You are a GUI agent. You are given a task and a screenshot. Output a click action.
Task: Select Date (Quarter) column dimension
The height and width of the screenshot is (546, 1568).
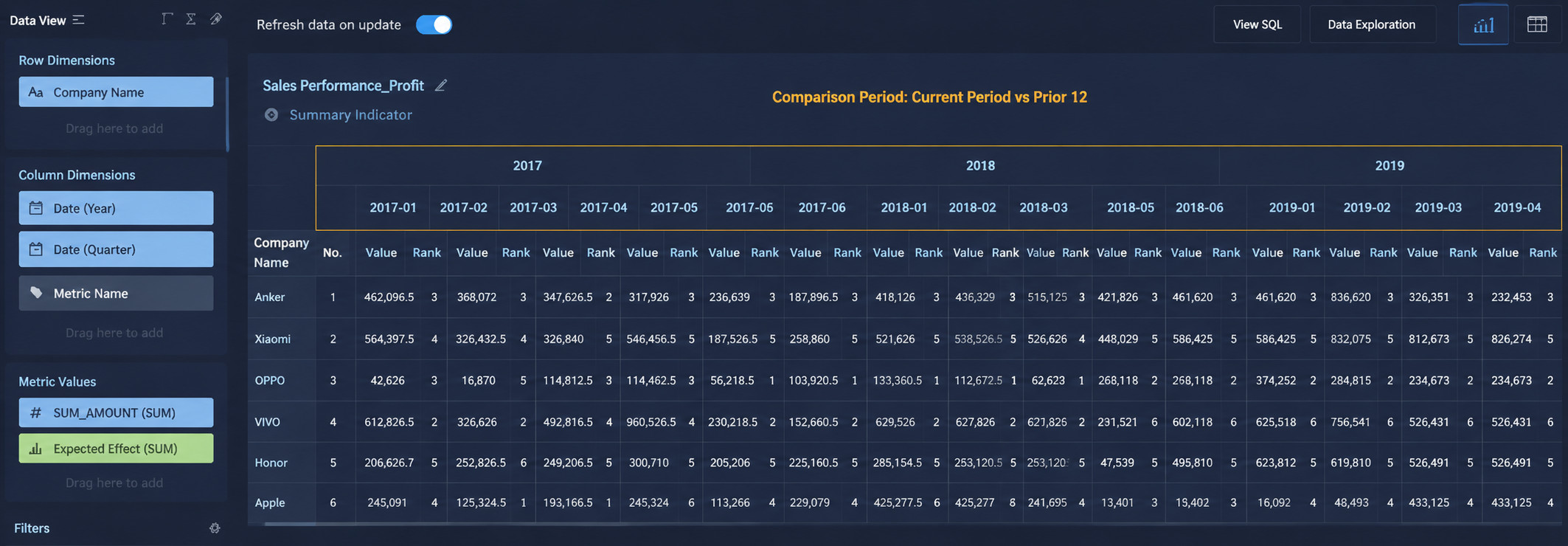click(x=116, y=249)
